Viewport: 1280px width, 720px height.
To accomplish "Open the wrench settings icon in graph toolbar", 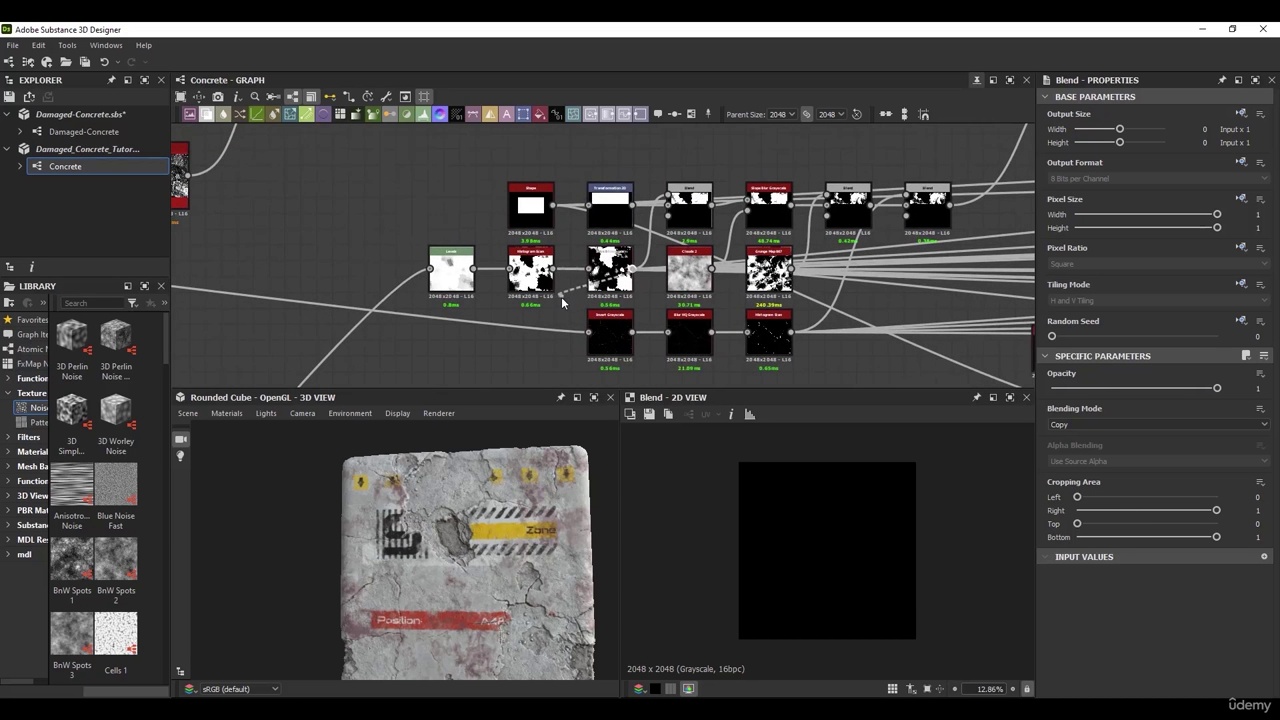I will click(386, 97).
